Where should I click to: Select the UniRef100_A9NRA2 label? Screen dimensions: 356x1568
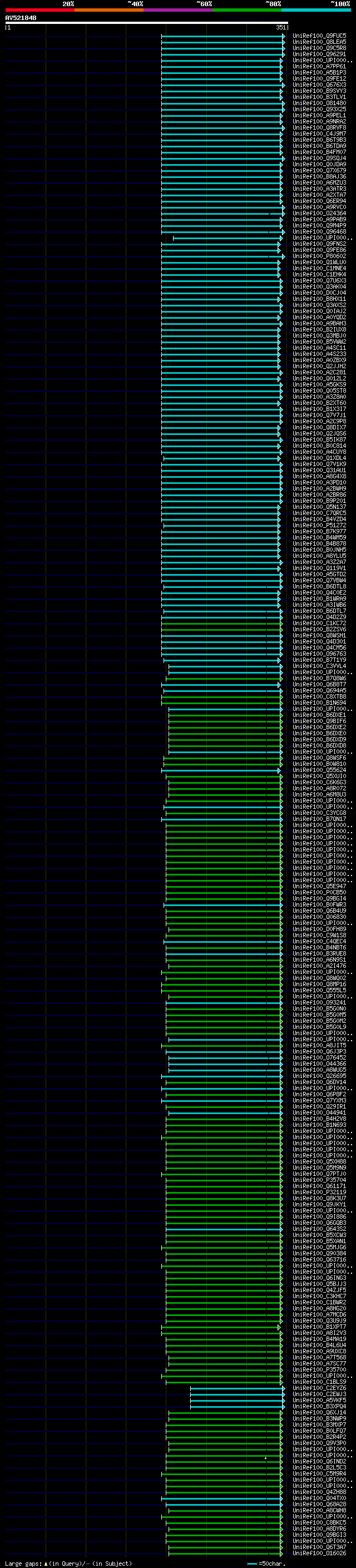[x=319, y=121]
